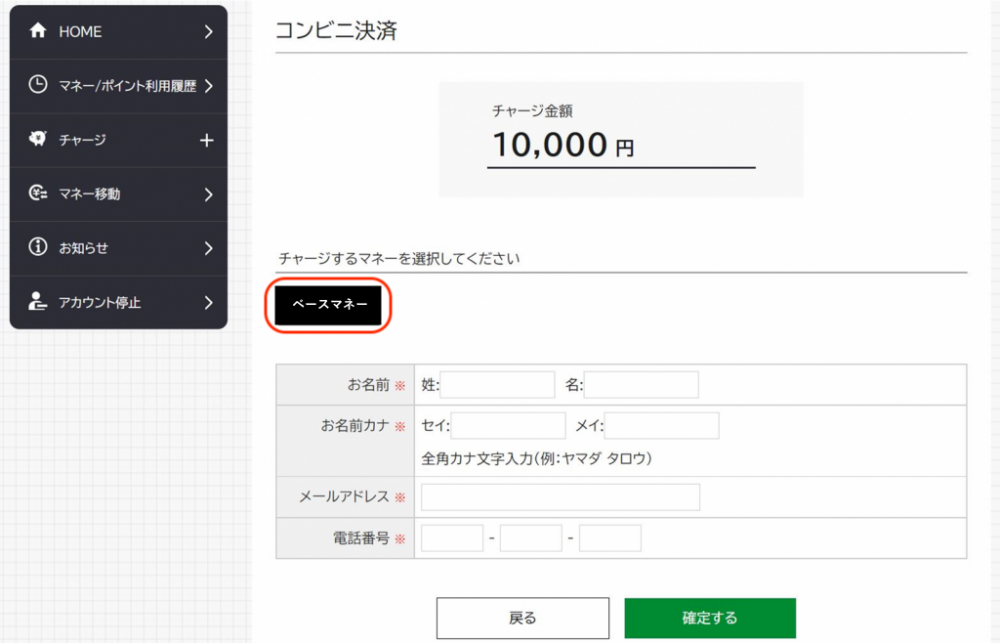Viewport: 1000px width, 643px height.
Task: Click the 戻る back button
Action: (x=522, y=618)
